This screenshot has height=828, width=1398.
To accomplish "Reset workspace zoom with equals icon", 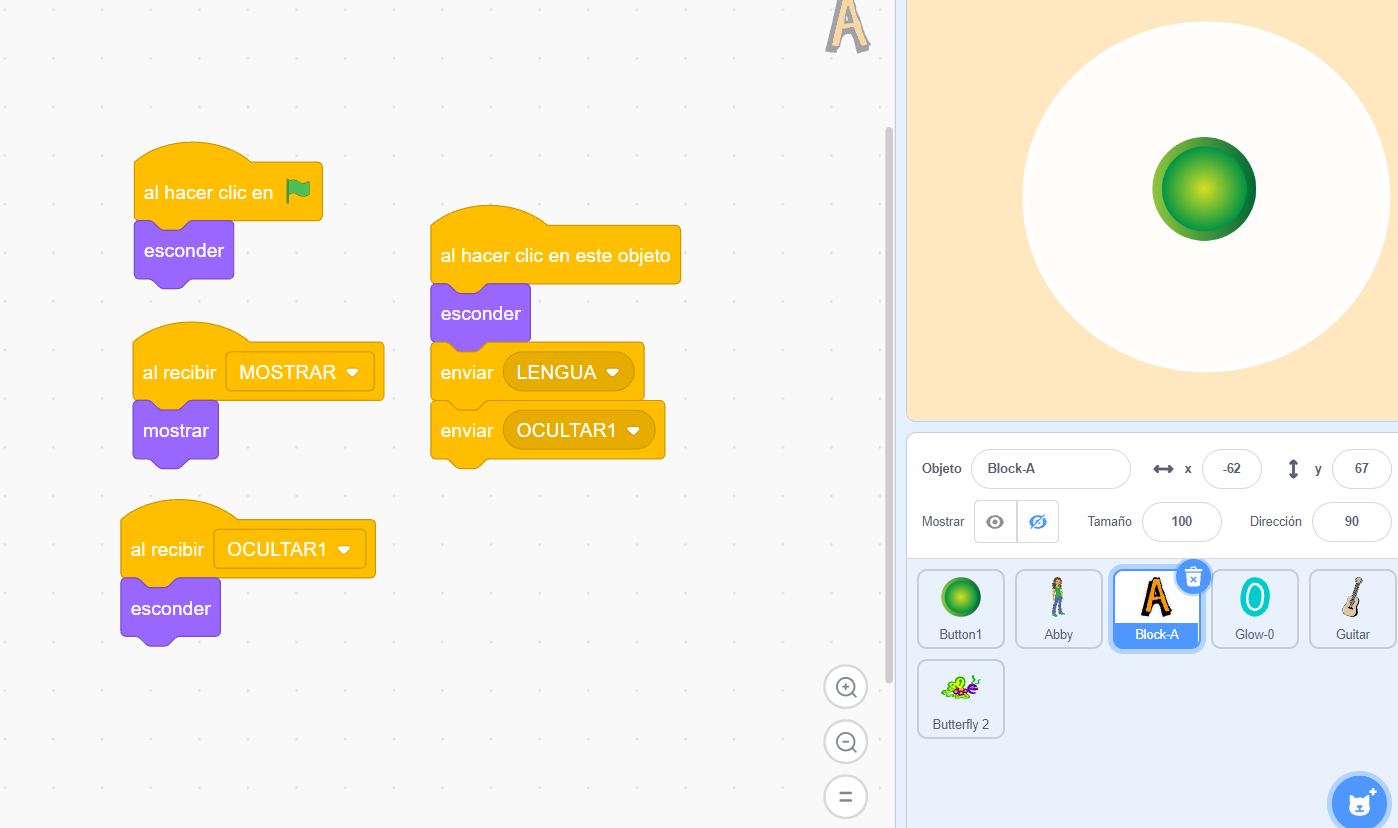I will tap(846, 797).
